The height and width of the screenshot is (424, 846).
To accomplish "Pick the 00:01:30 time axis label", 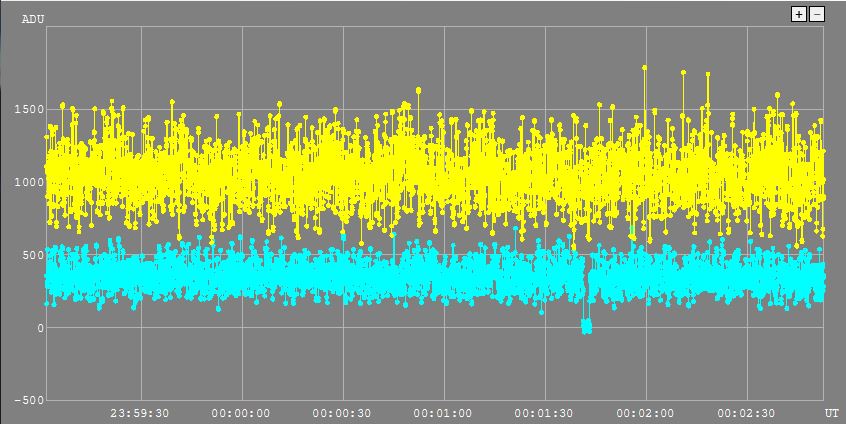I will click(544, 412).
